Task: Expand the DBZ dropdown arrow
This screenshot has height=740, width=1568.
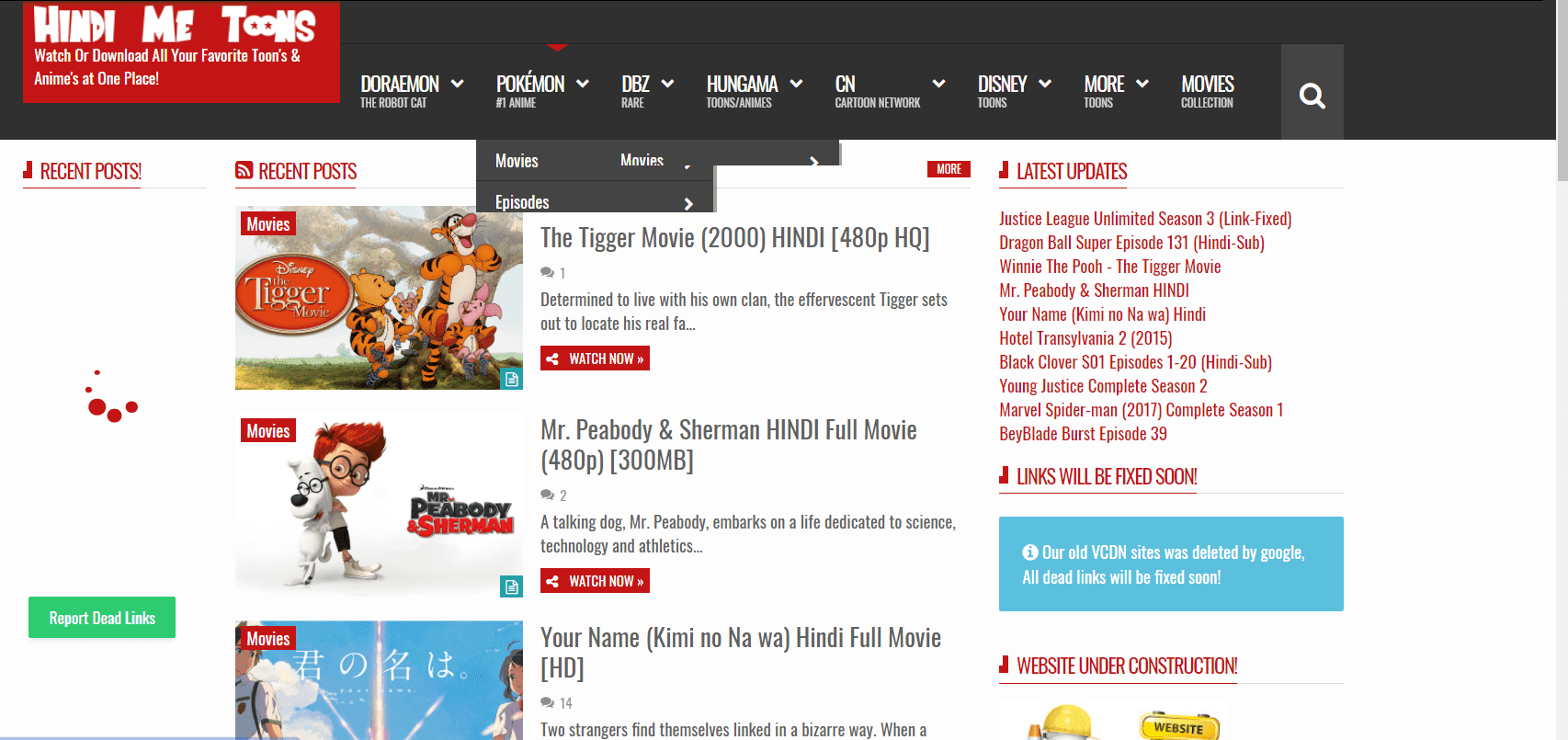Action: click(668, 84)
